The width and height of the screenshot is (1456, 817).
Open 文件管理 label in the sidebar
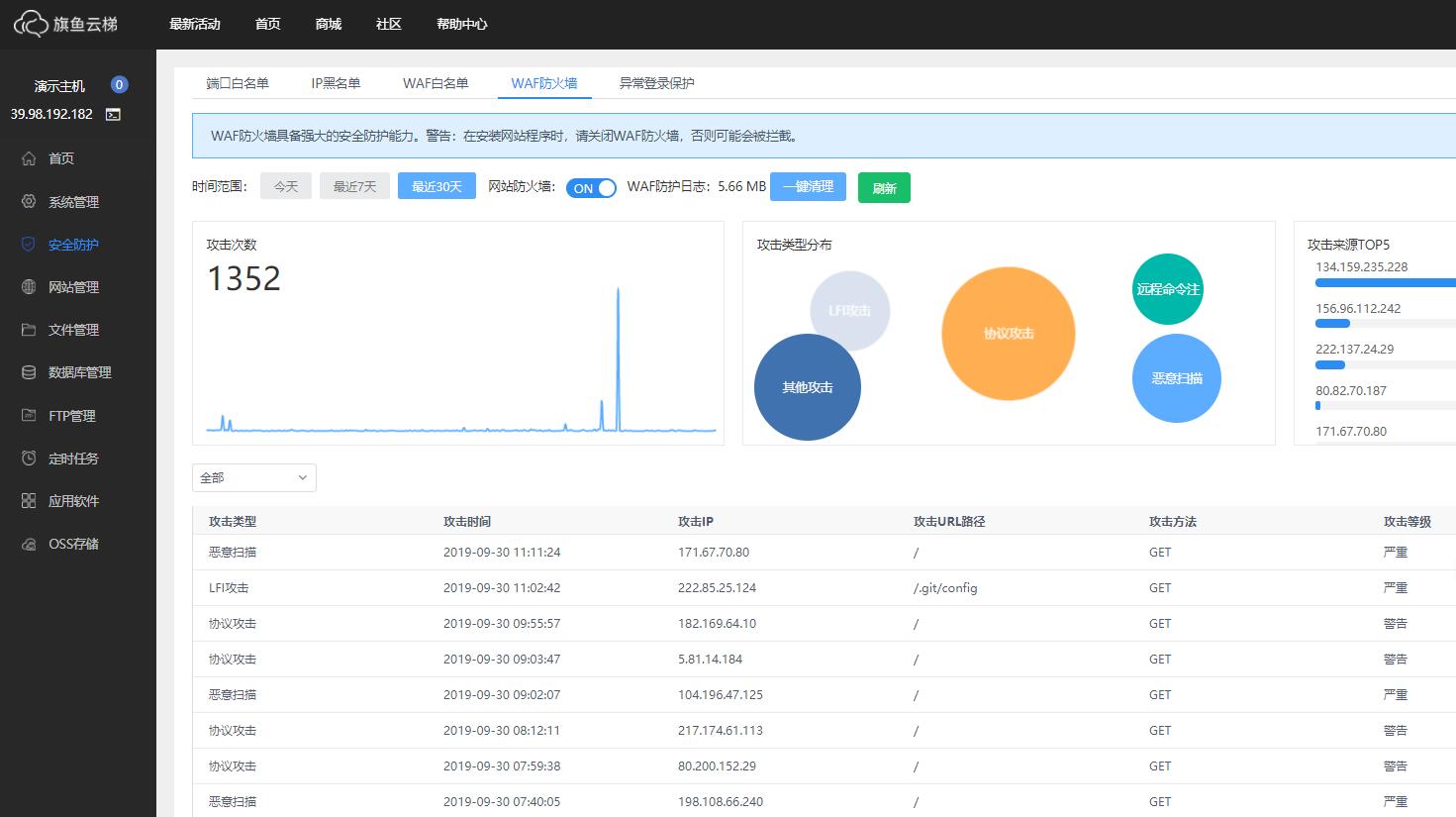[74, 330]
